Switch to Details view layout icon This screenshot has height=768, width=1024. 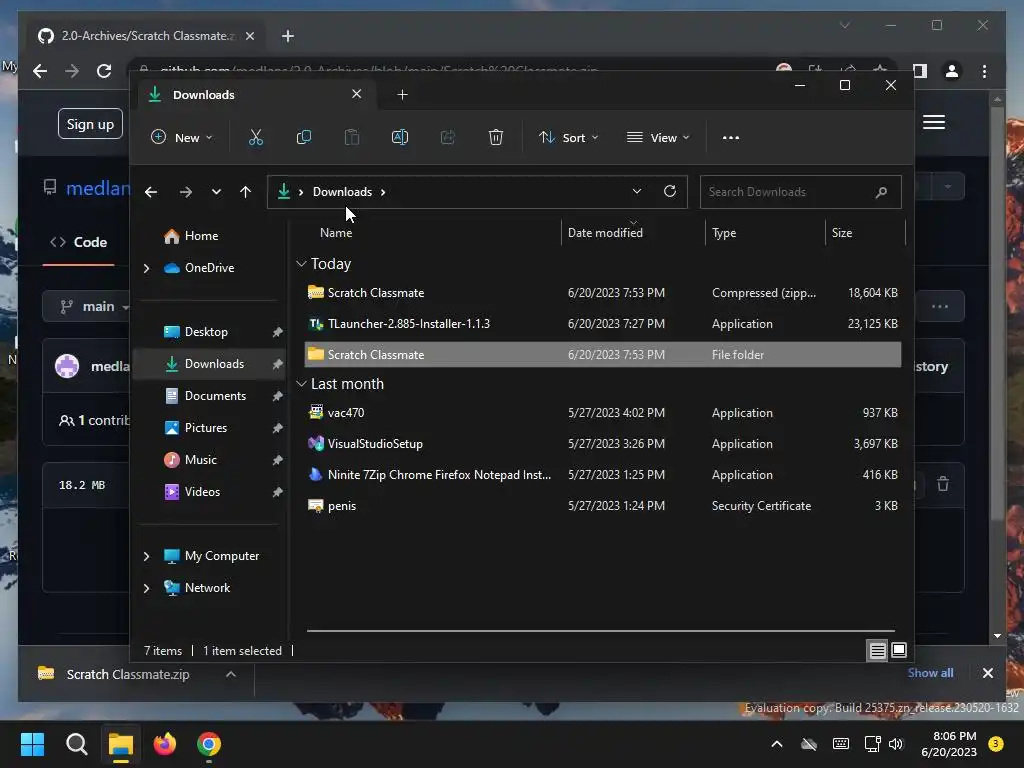click(x=878, y=650)
